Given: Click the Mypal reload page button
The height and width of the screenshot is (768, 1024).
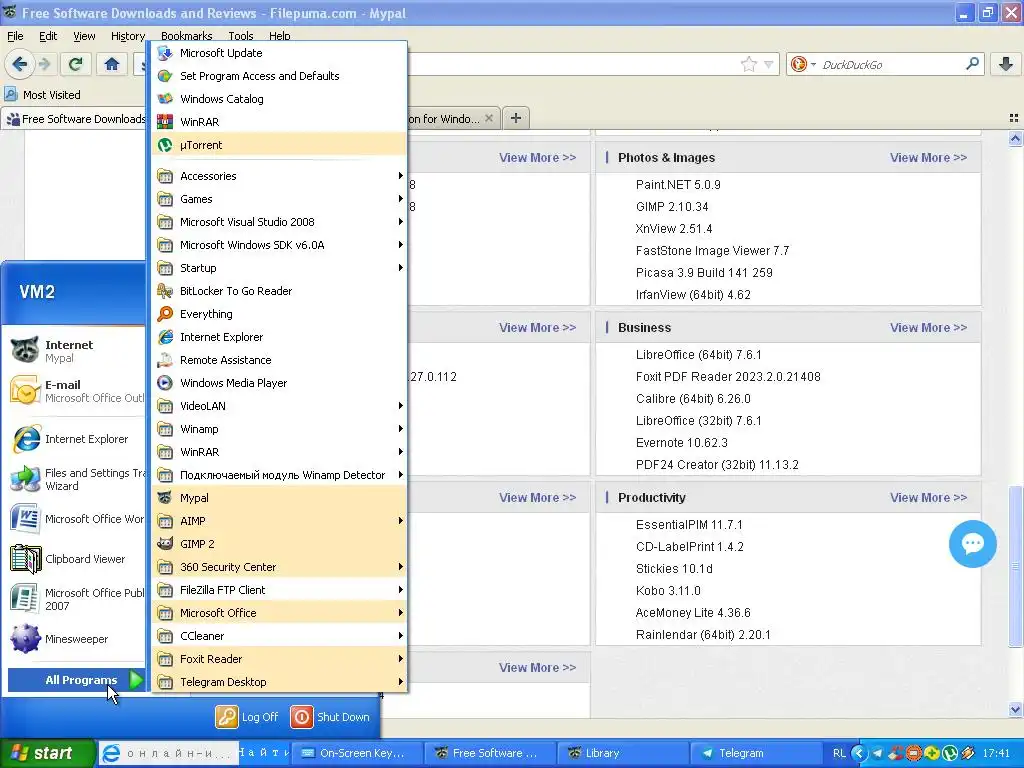Looking at the screenshot, I should click(x=76, y=64).
